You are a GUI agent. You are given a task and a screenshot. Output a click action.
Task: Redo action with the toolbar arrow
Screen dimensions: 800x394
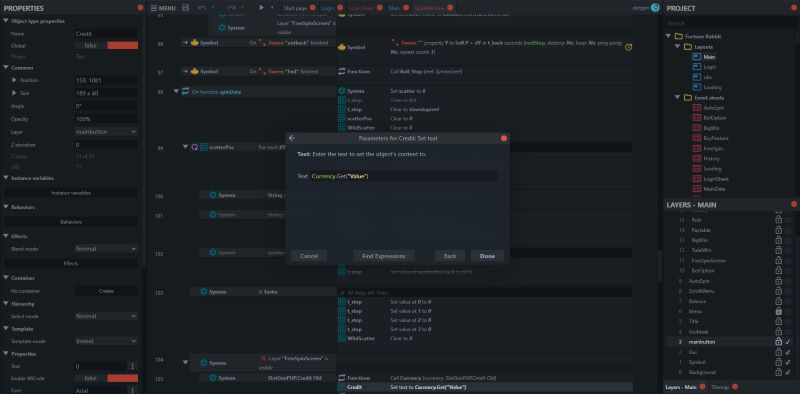(x=232, y=8)
